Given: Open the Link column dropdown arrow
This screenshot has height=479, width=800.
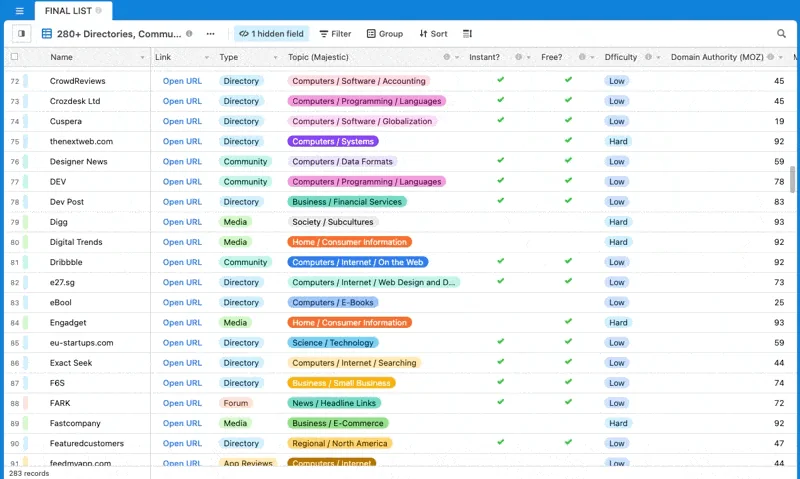Looking at the screenshot, I should (x=207, y=58).
